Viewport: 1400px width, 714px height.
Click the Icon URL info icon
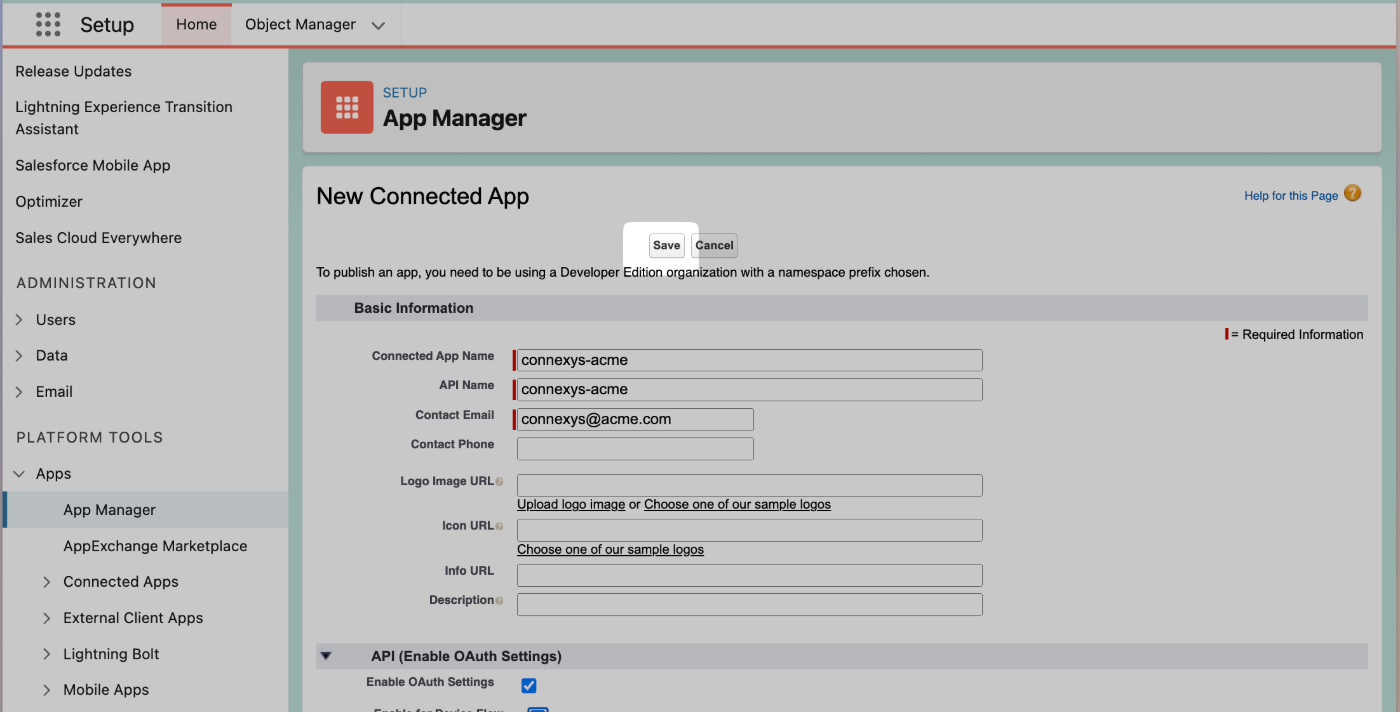pos(499,527)
